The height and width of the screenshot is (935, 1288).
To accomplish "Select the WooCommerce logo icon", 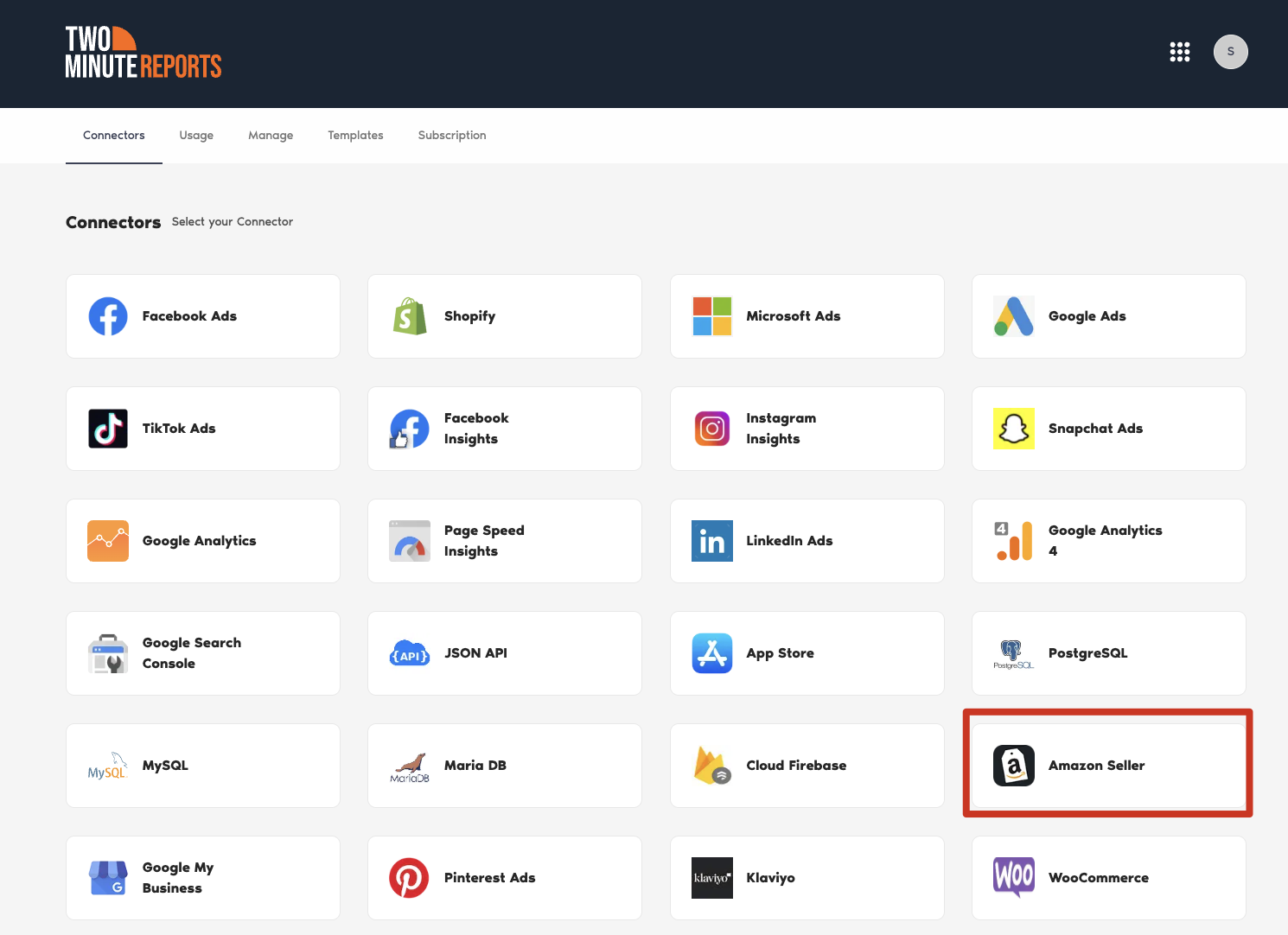I will (1014, 878).
